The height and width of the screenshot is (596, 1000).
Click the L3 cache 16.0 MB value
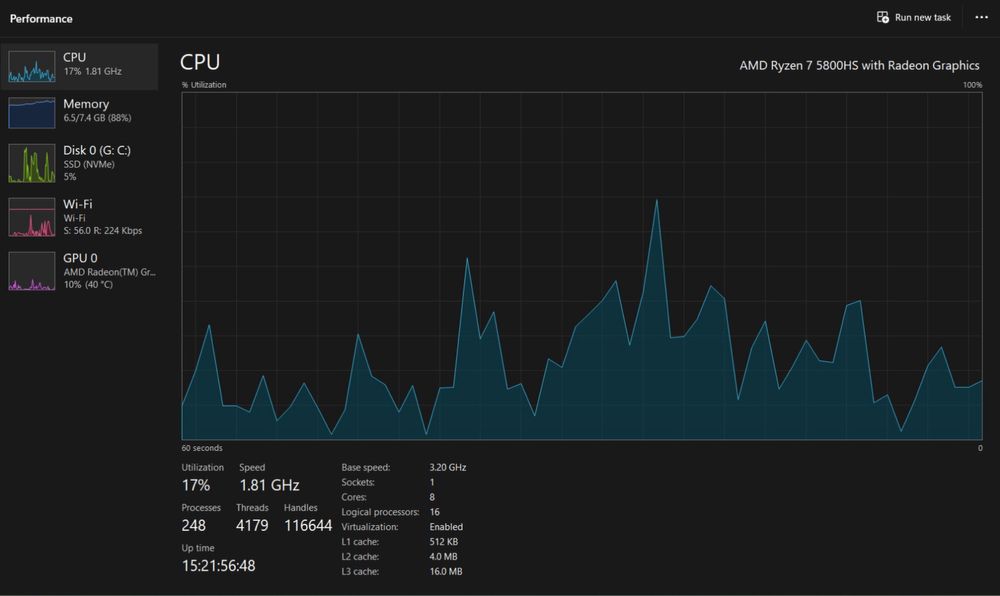(446, 571)
